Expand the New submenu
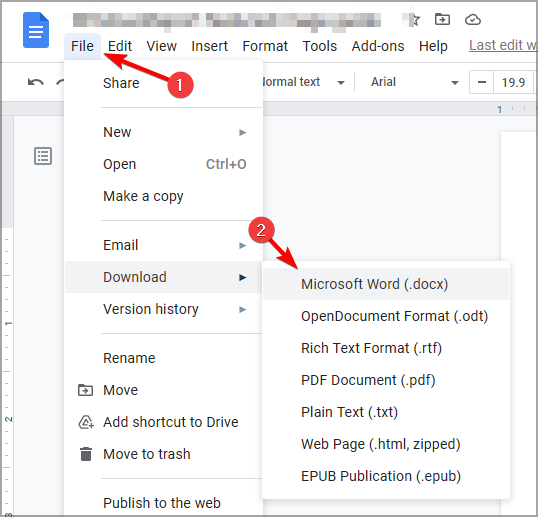The image size is (538, 517). click(163, 132)
